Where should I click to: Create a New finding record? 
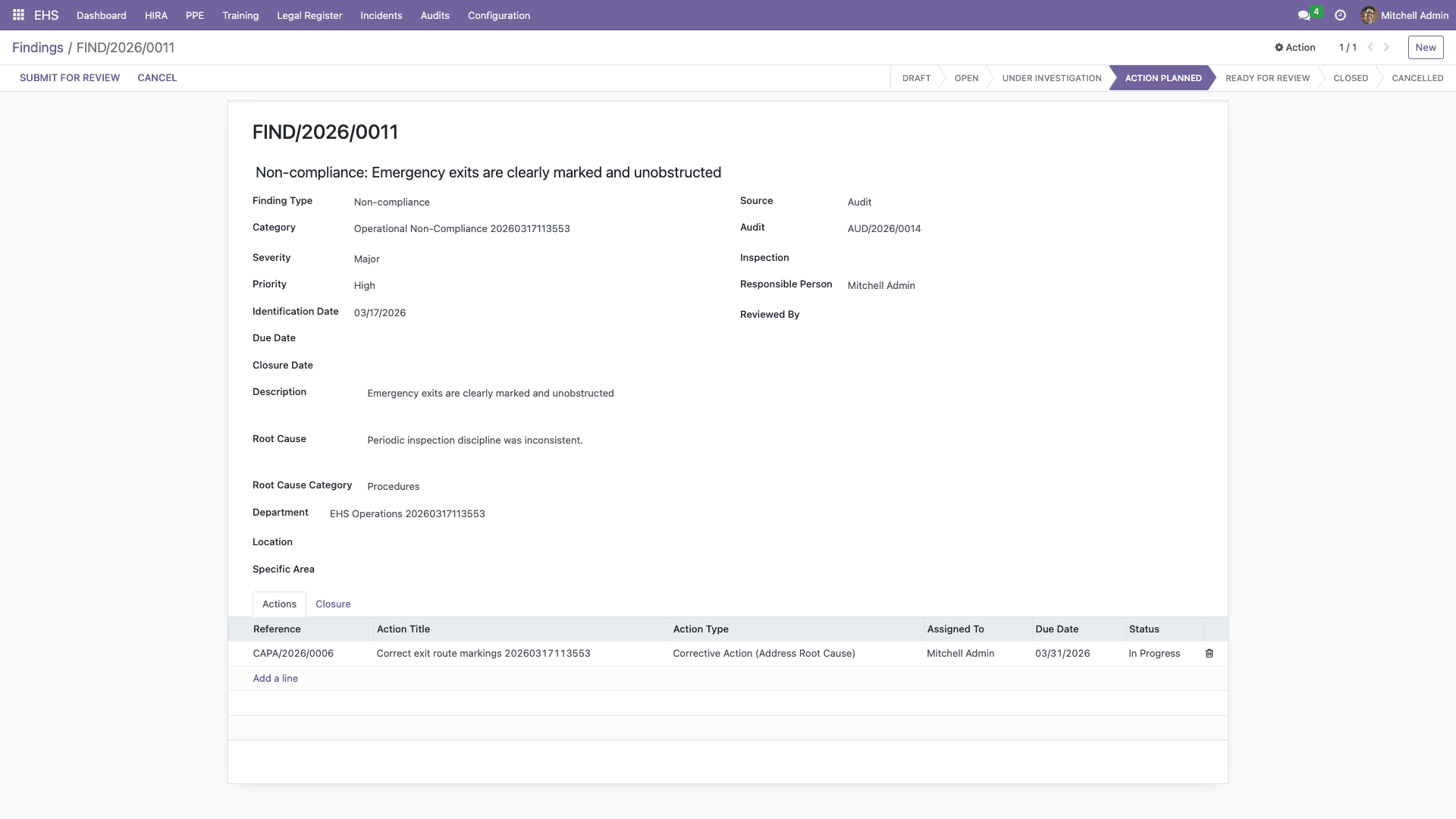coord(1425,47)
